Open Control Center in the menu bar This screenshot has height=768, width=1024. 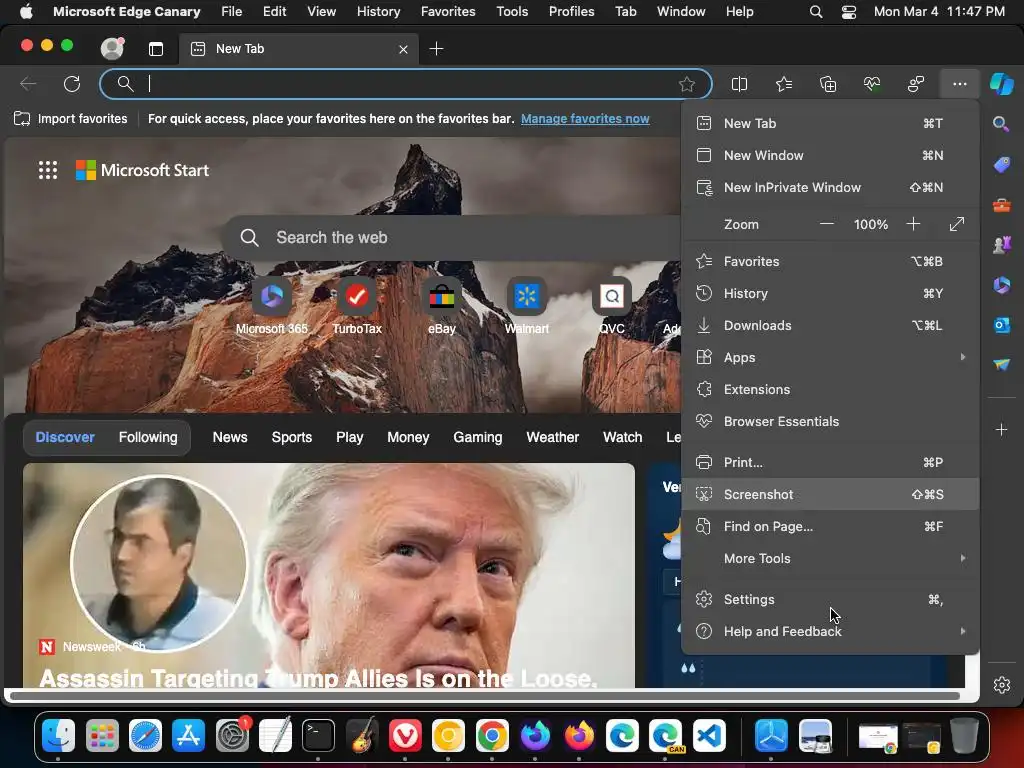click(848, 12)
